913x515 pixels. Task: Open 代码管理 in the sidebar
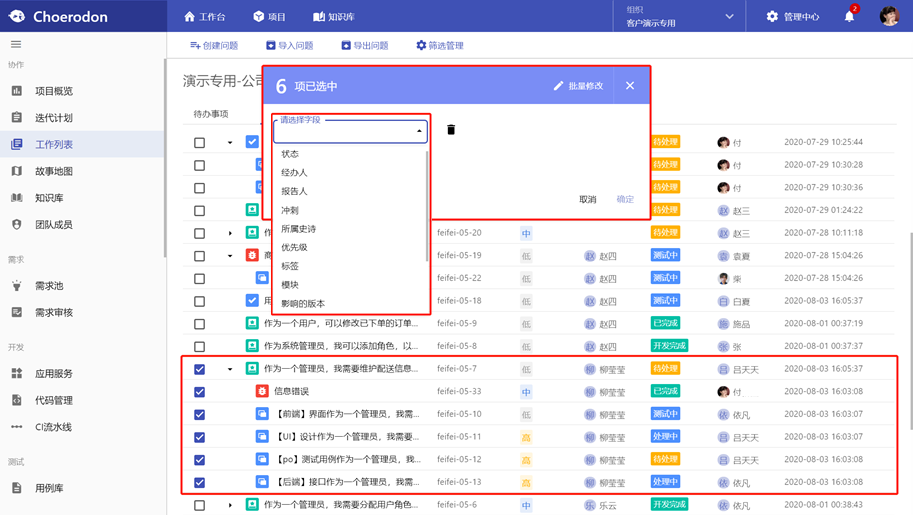point(54,400)
